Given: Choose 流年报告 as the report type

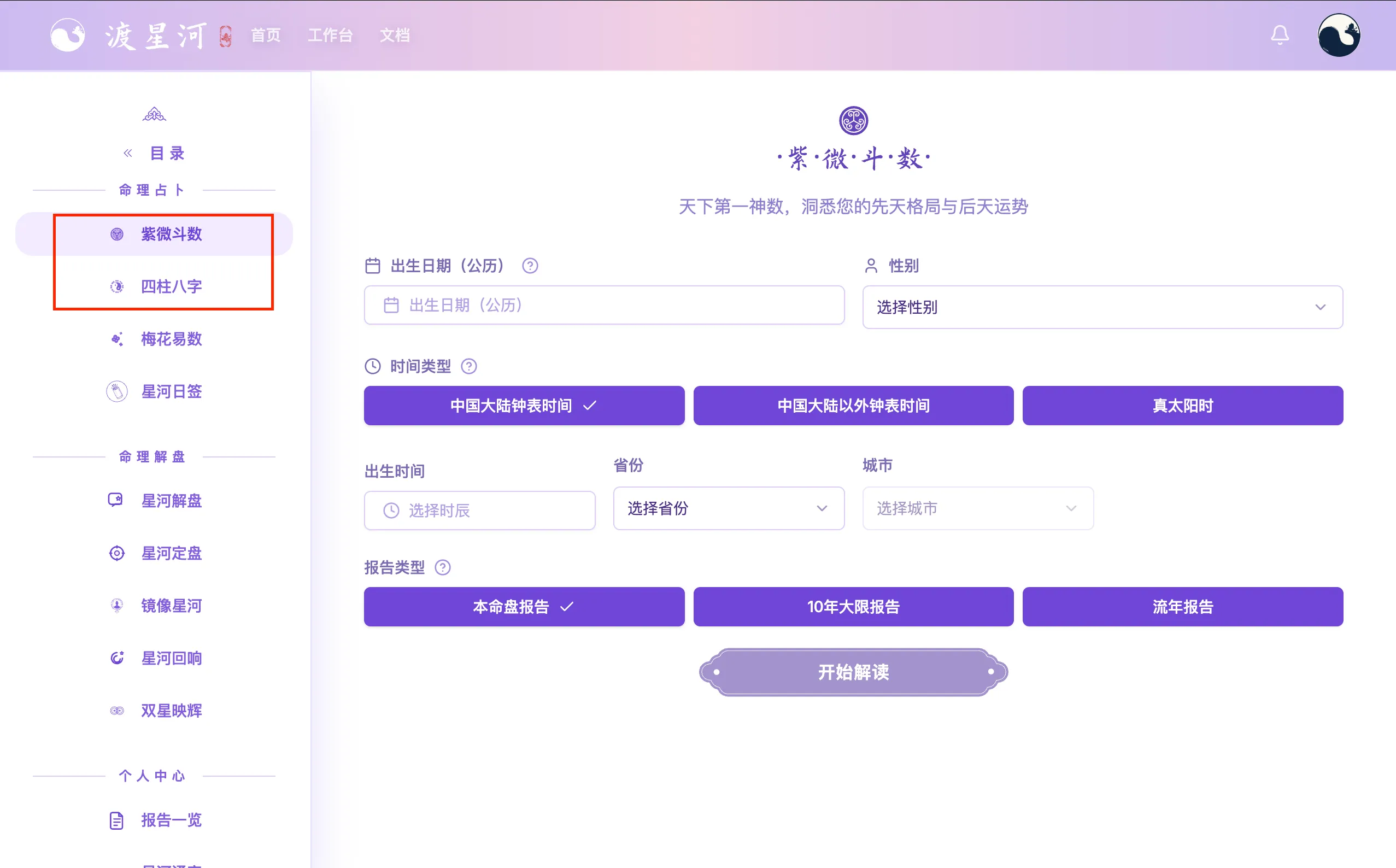Looking at the screenshot, I should point(1182,606).
